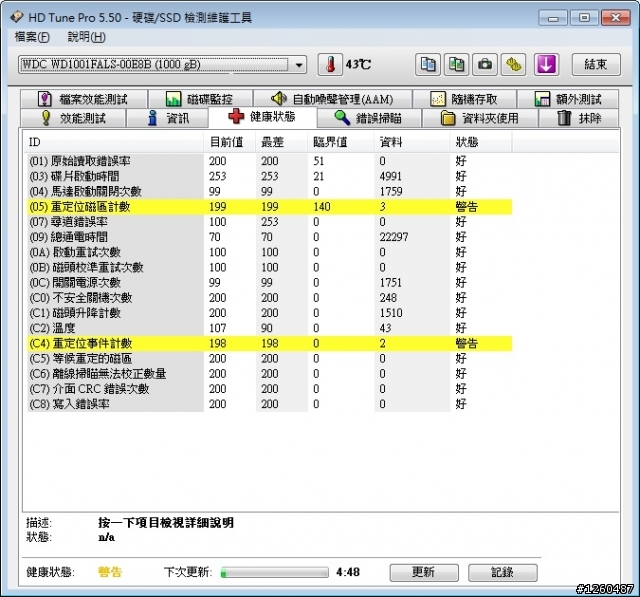Switch to the 自動噪聲管理(AAM) tab
640x597 pixels.
point(332,99)
